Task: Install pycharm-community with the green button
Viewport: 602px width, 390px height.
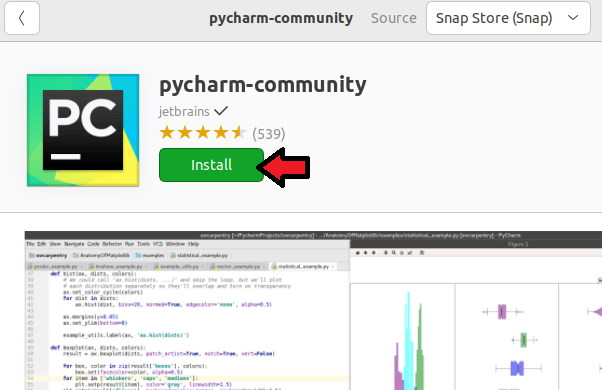Action: [x=211, y=165]
